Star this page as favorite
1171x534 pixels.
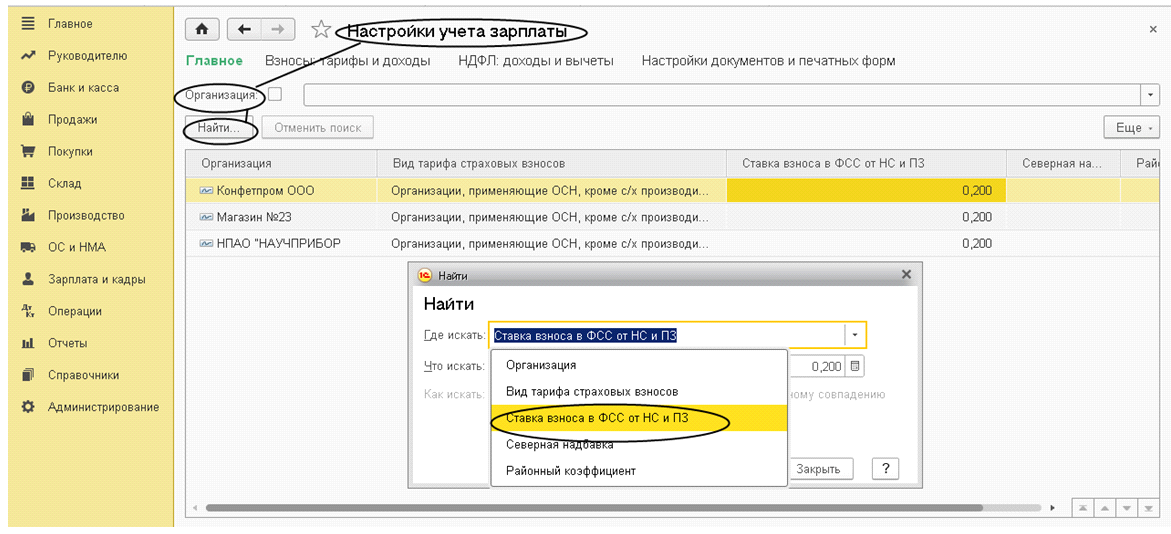pos(321,30)
